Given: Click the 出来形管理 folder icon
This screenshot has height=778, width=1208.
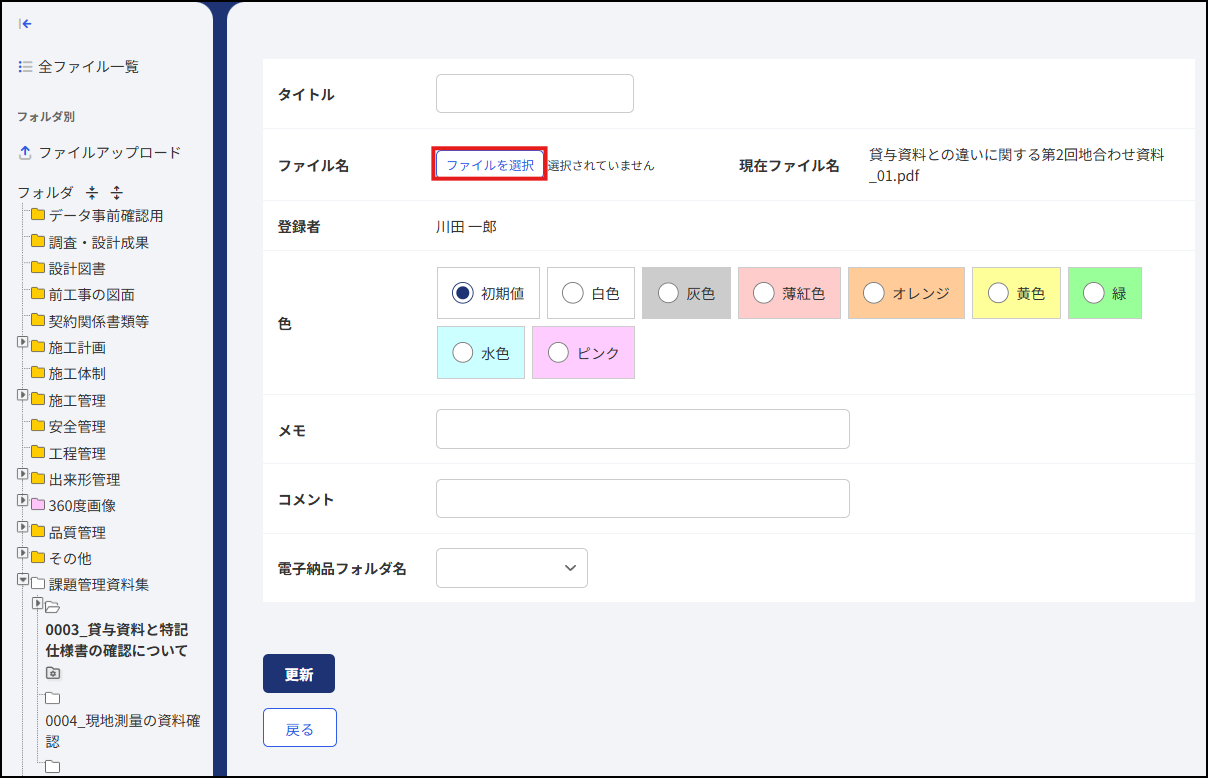Looking at the screenshot, I should [x=38, y=478].
